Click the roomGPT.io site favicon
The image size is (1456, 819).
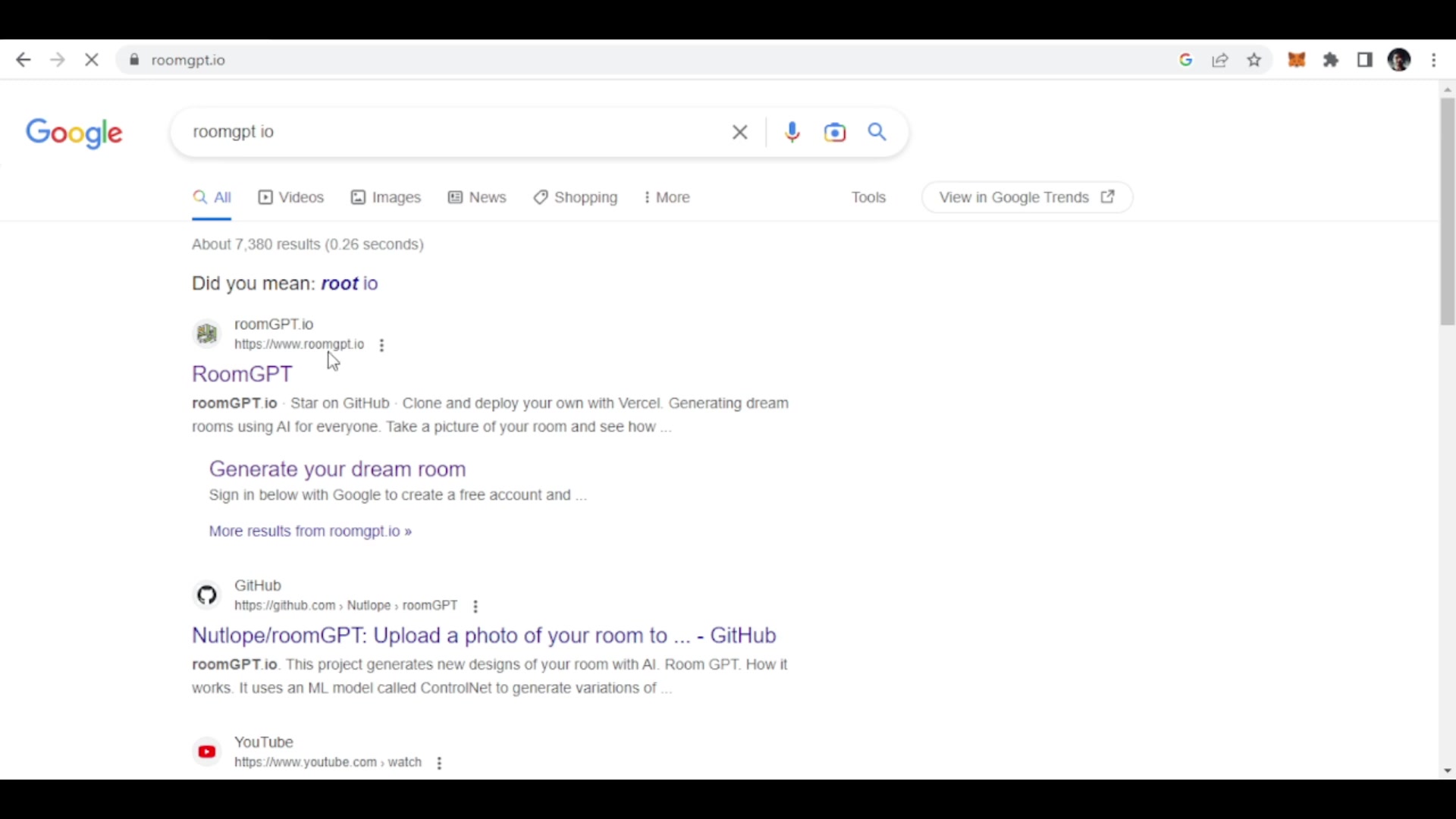click(207, 334)
